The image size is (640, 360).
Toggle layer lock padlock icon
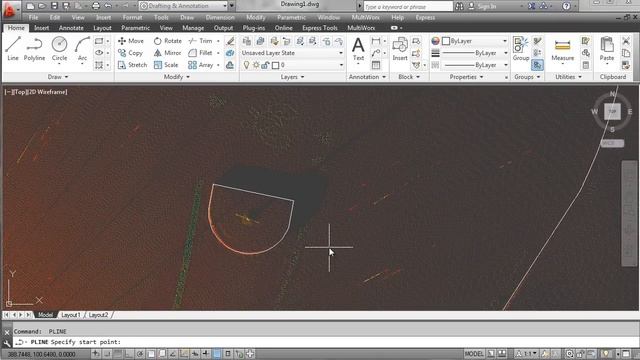point(265,65)
